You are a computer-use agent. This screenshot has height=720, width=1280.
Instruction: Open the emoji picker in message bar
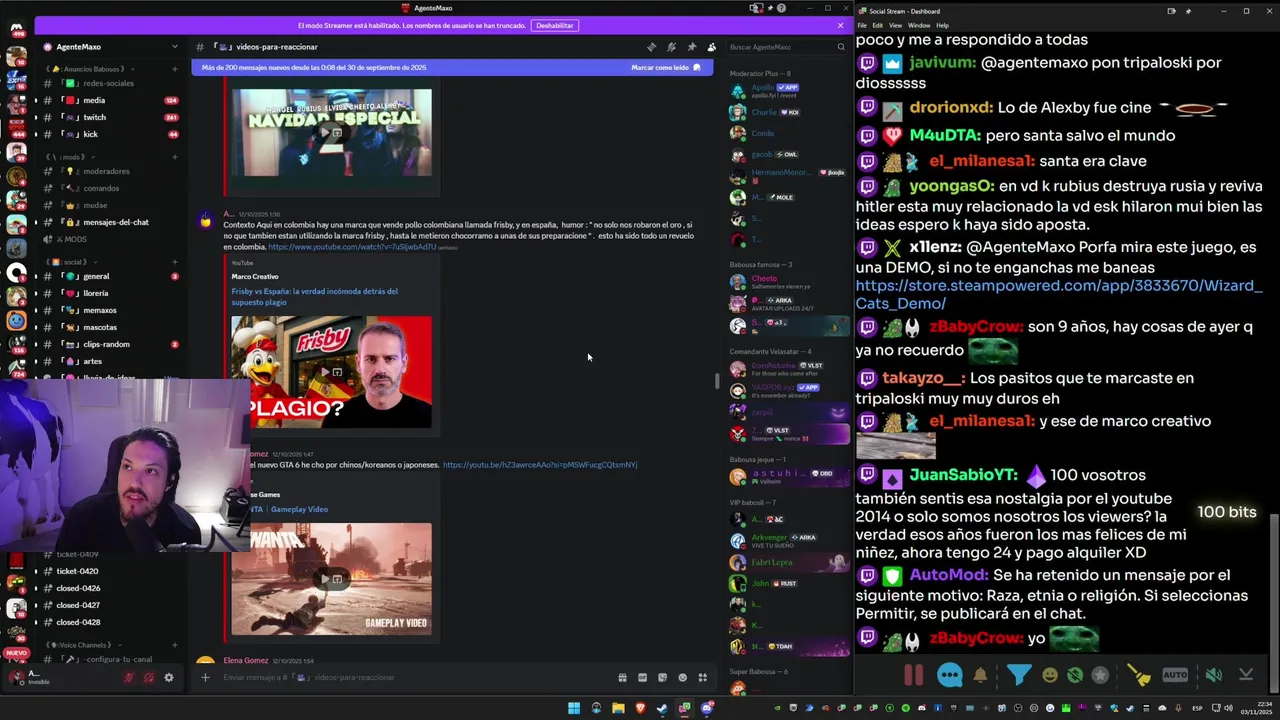(682, 677)
